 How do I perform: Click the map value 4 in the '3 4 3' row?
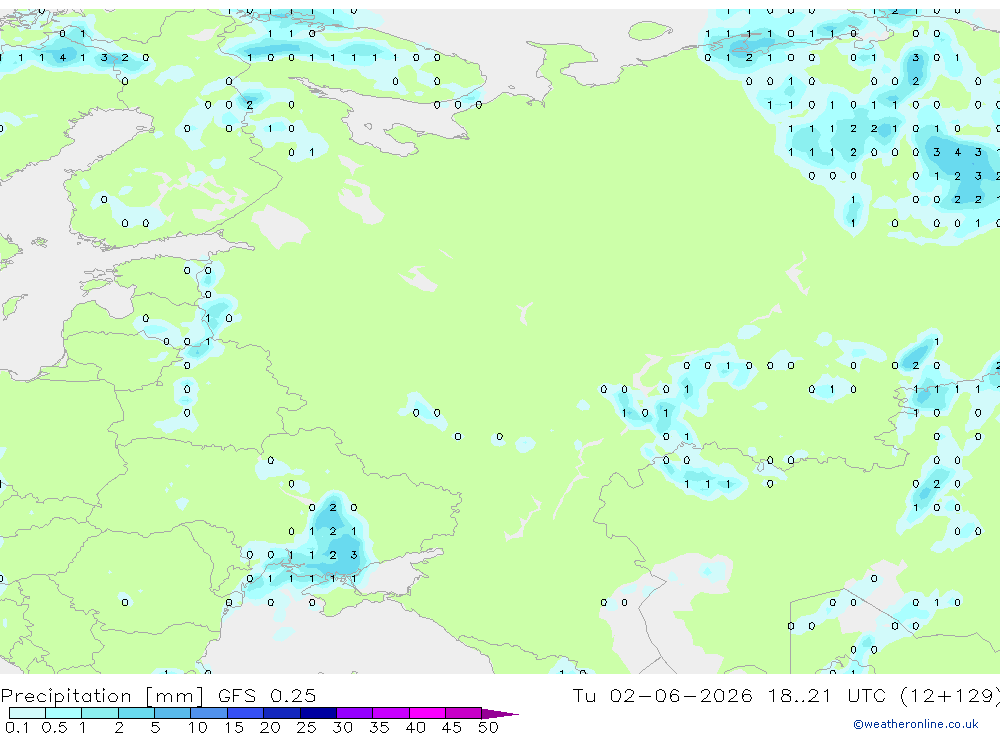[x=957, y=152]
